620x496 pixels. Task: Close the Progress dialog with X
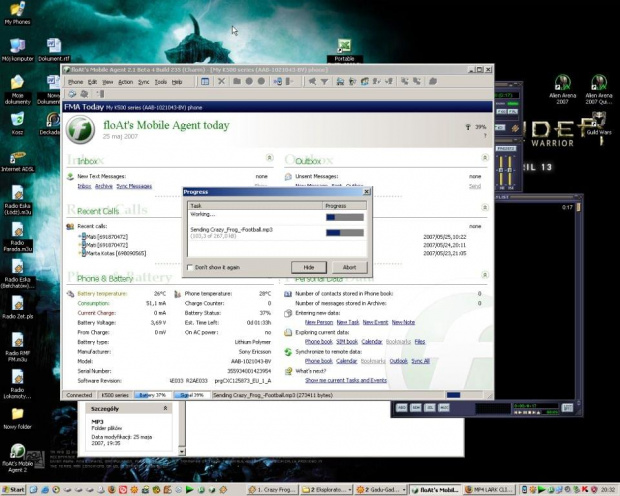367,191
